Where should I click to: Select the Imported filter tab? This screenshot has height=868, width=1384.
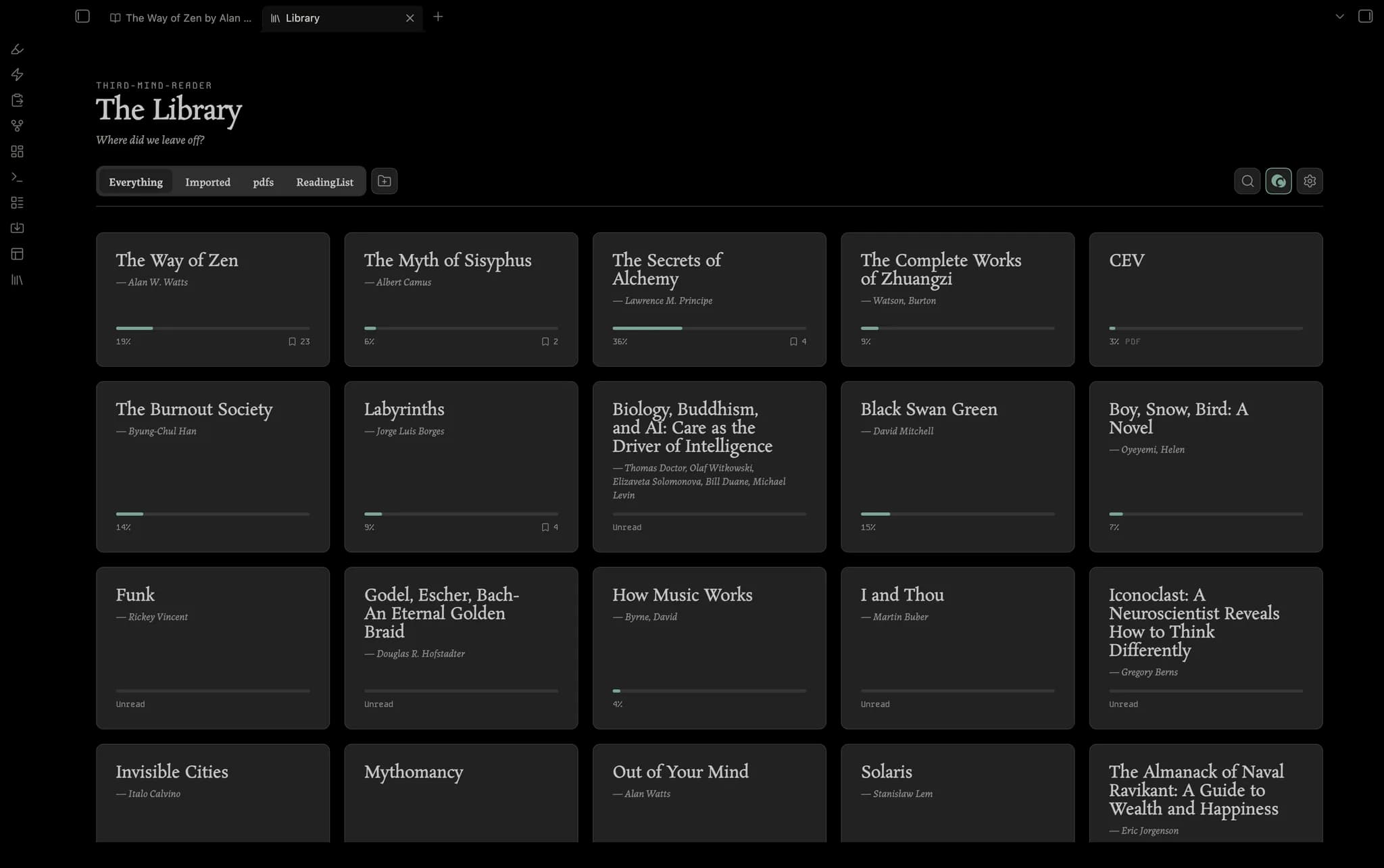point(207,182)
